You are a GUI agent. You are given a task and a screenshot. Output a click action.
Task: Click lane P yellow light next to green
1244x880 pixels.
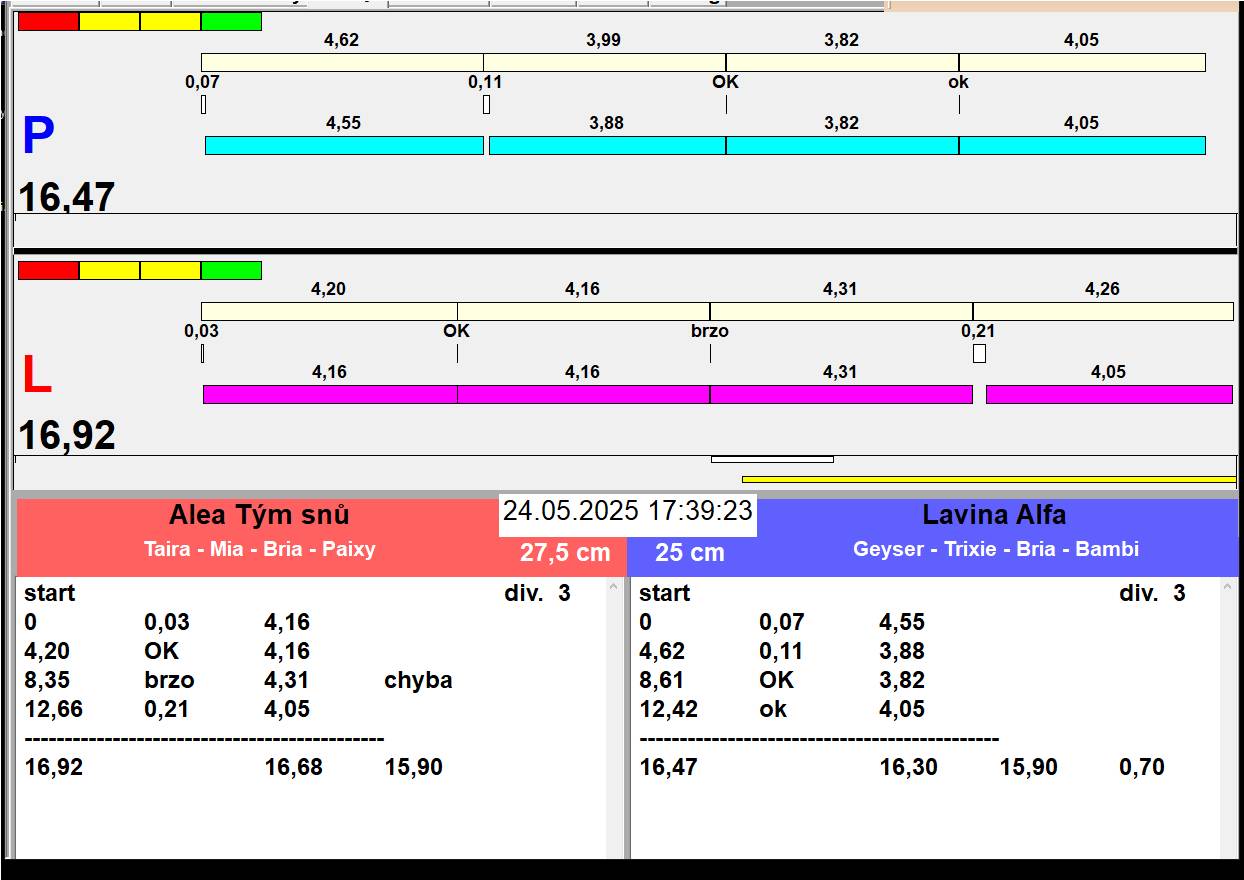point(170,21)
